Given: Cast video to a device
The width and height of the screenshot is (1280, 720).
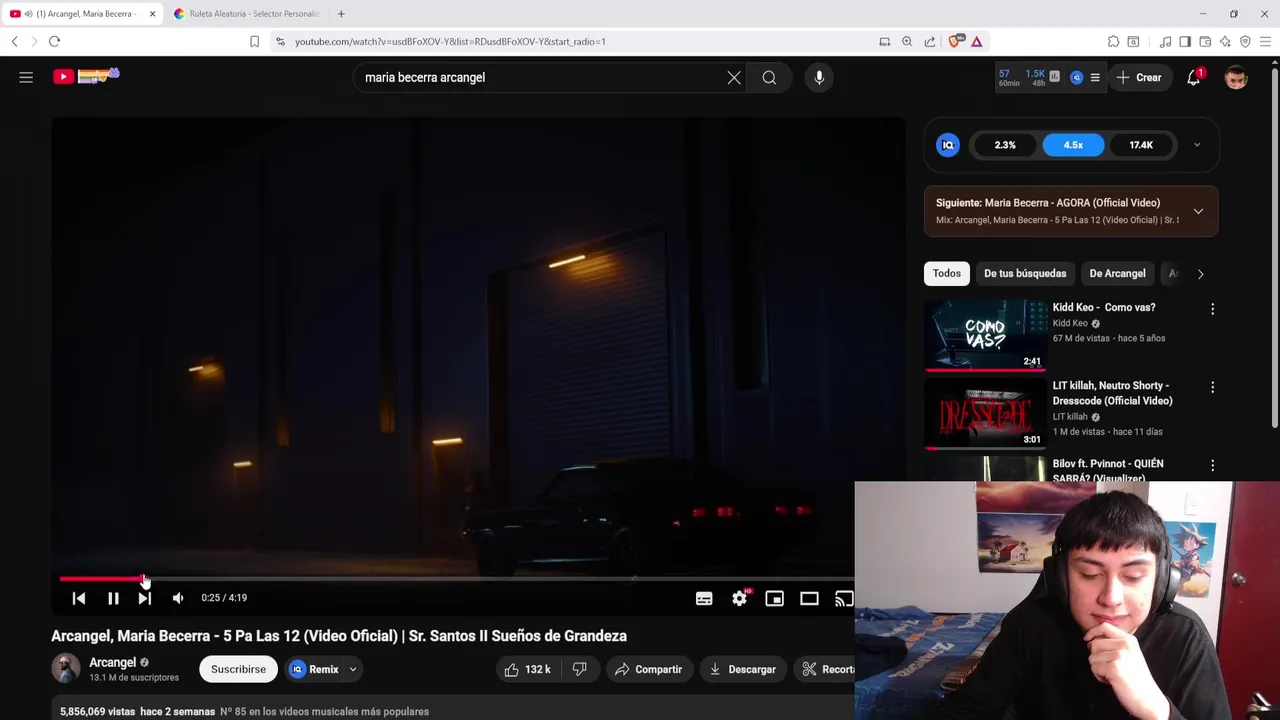Looking at the screenshot, I should point(844,598).
